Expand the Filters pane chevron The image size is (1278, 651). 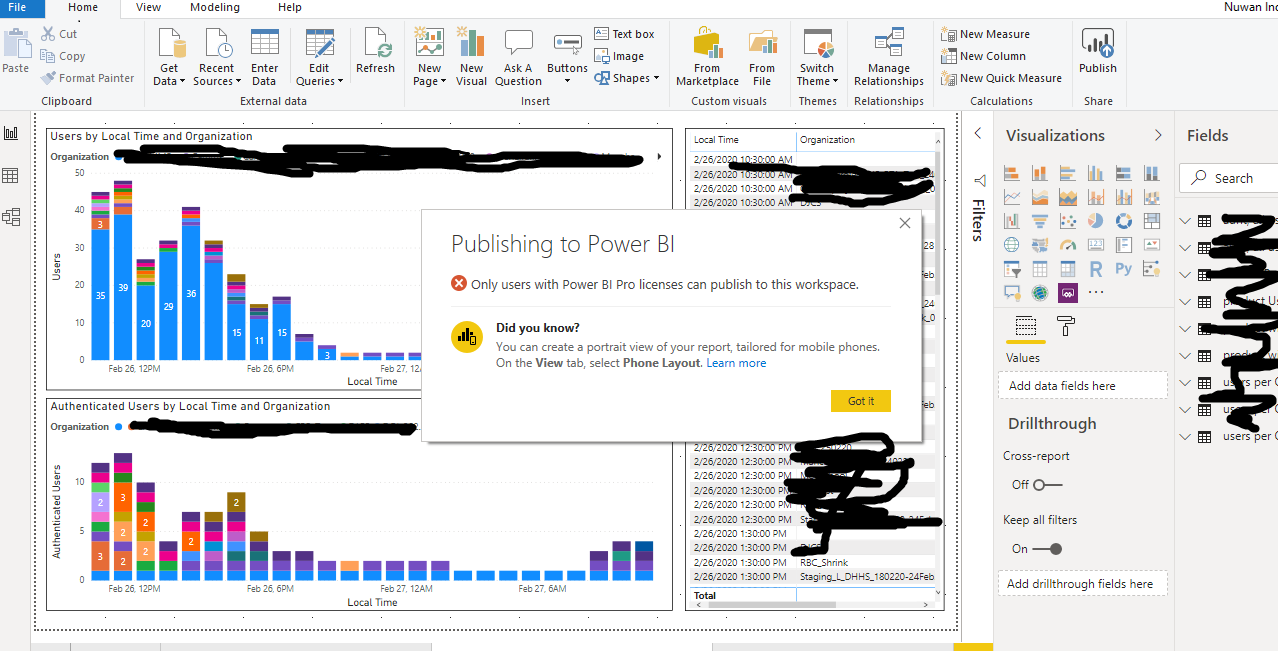tap(978, 134)
